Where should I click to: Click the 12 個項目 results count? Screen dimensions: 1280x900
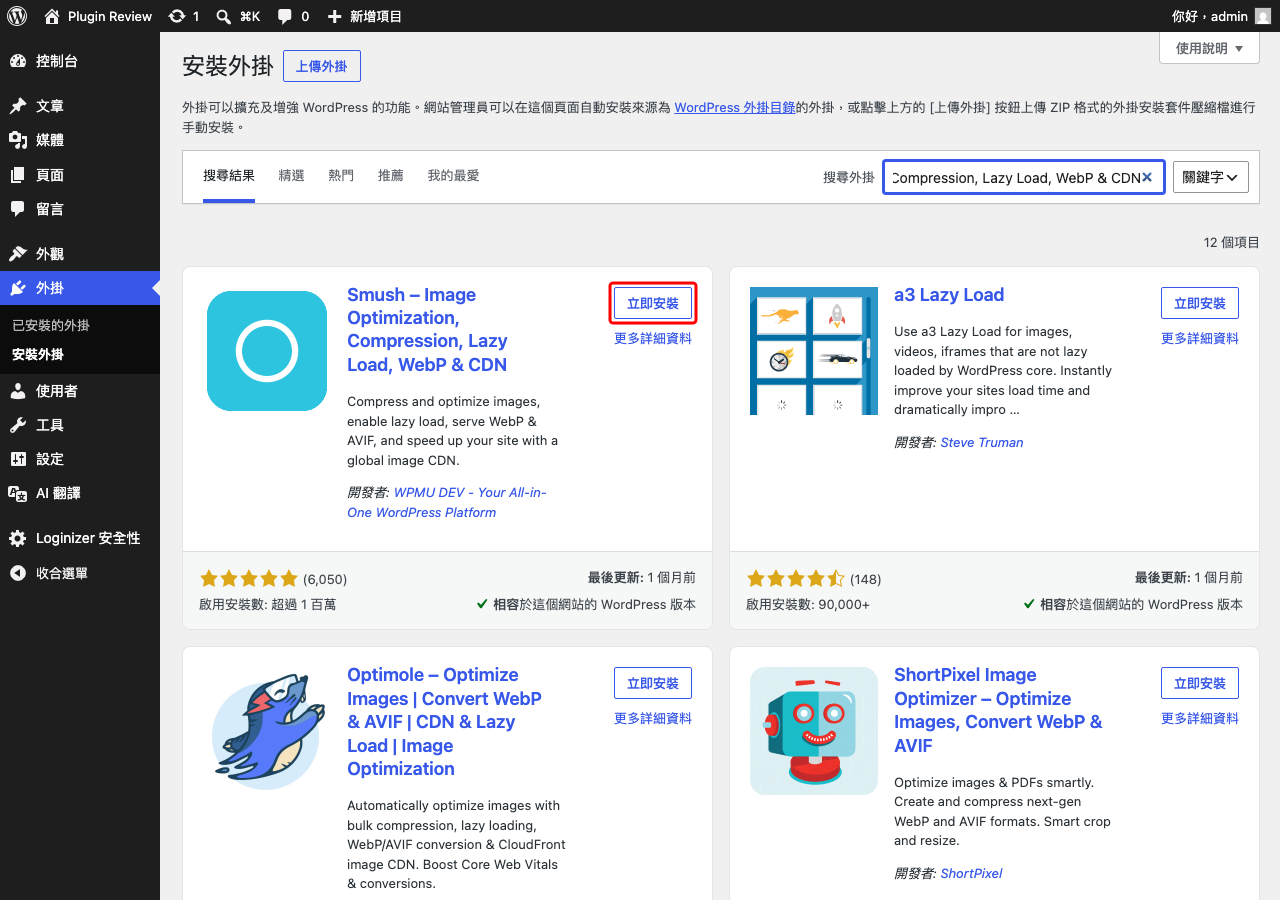(1232, 243)
